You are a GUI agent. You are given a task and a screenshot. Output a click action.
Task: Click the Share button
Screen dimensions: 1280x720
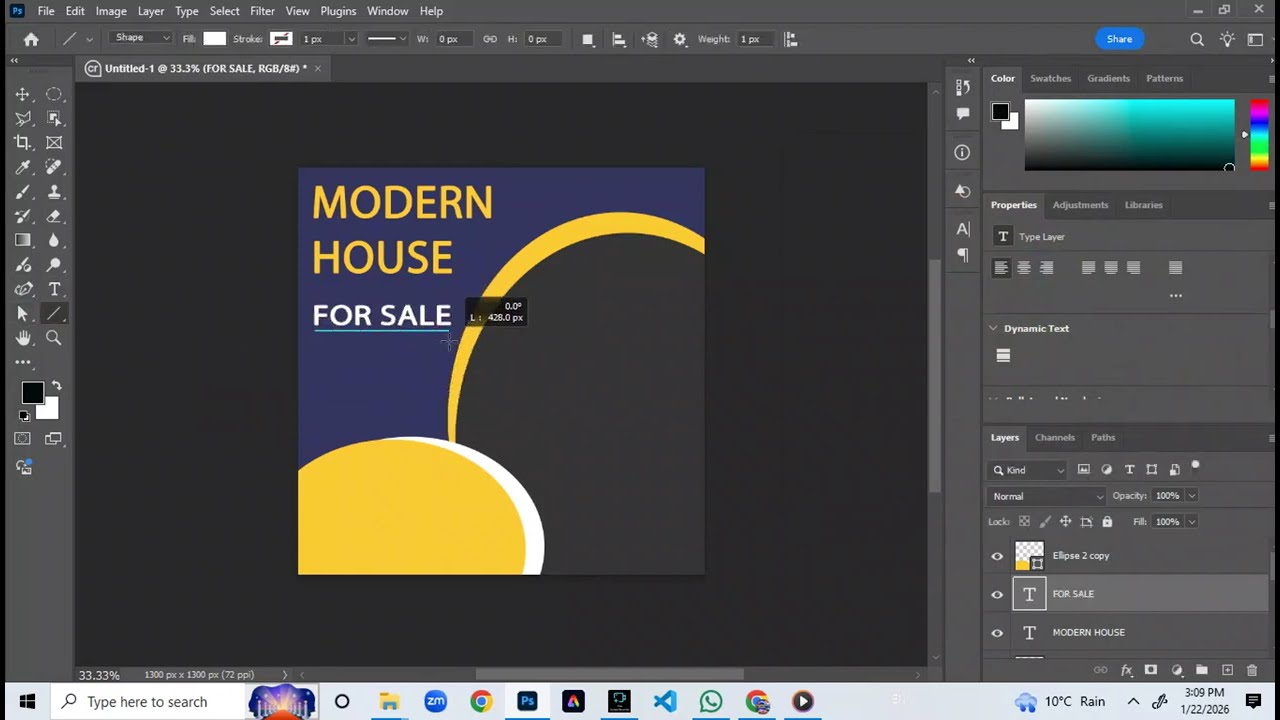pos(1119,39)
